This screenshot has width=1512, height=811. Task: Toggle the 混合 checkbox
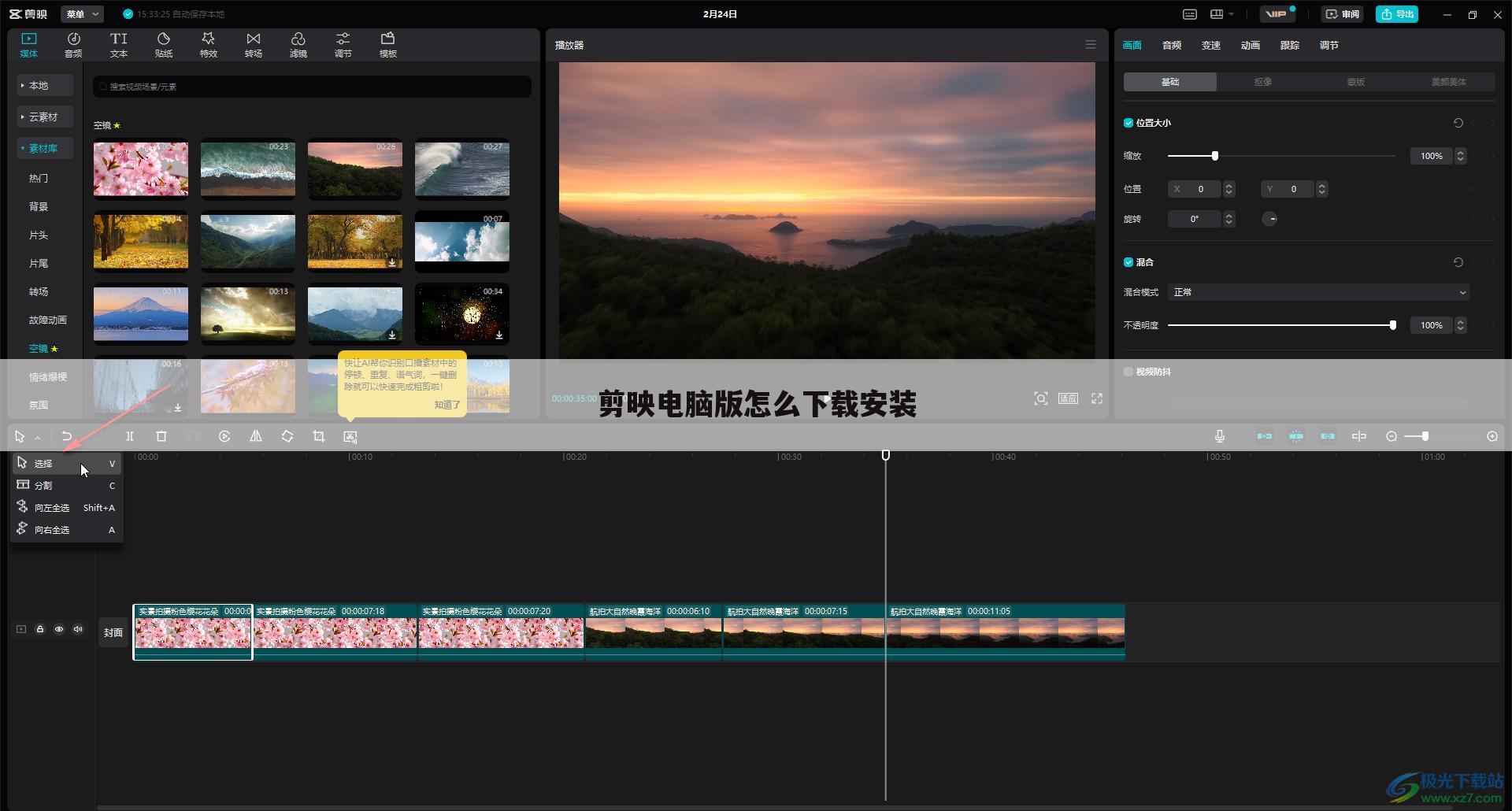click(1128, 262)
